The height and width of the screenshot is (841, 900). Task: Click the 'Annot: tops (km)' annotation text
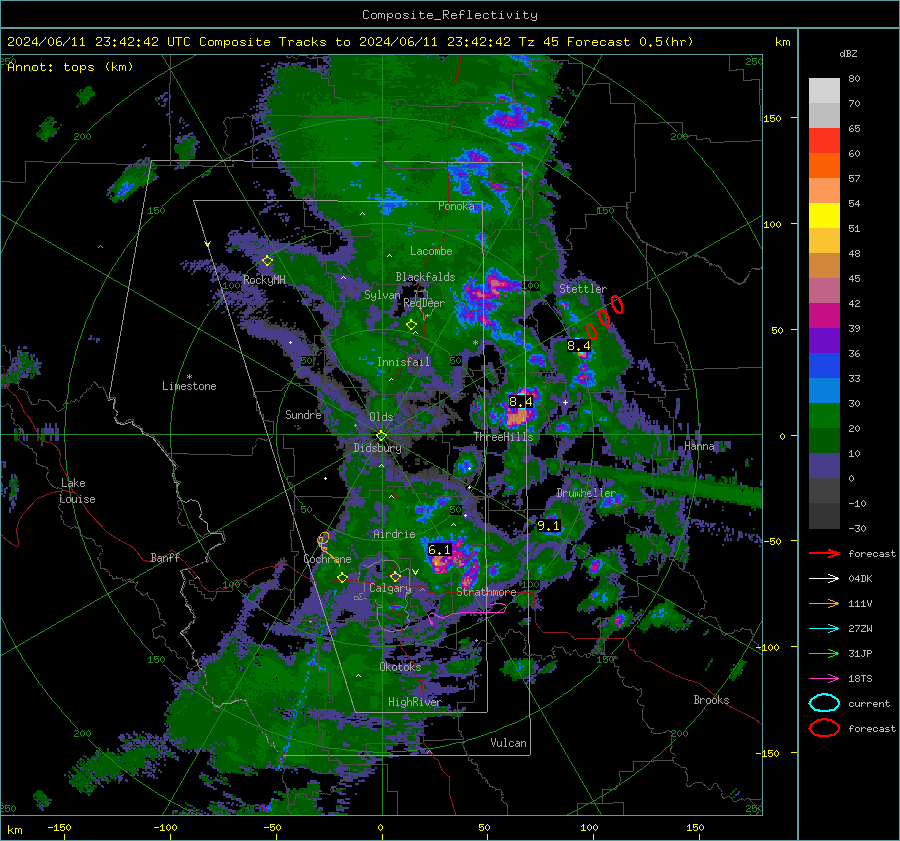pyautogui.click(x=70, y=67)
